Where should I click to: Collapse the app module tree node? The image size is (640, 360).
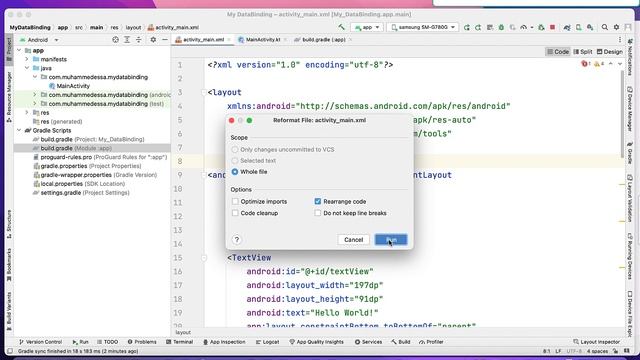tap(19, 50)
